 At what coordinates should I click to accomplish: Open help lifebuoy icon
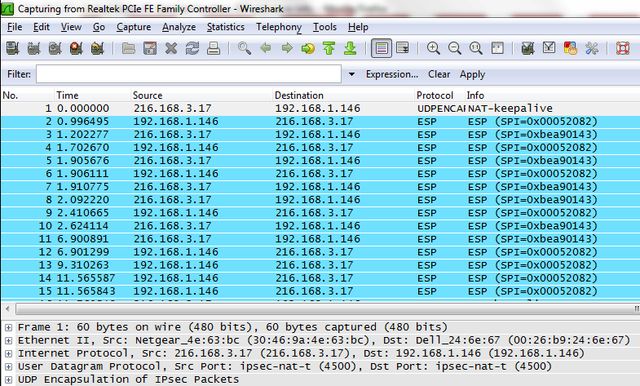point(623,48)
